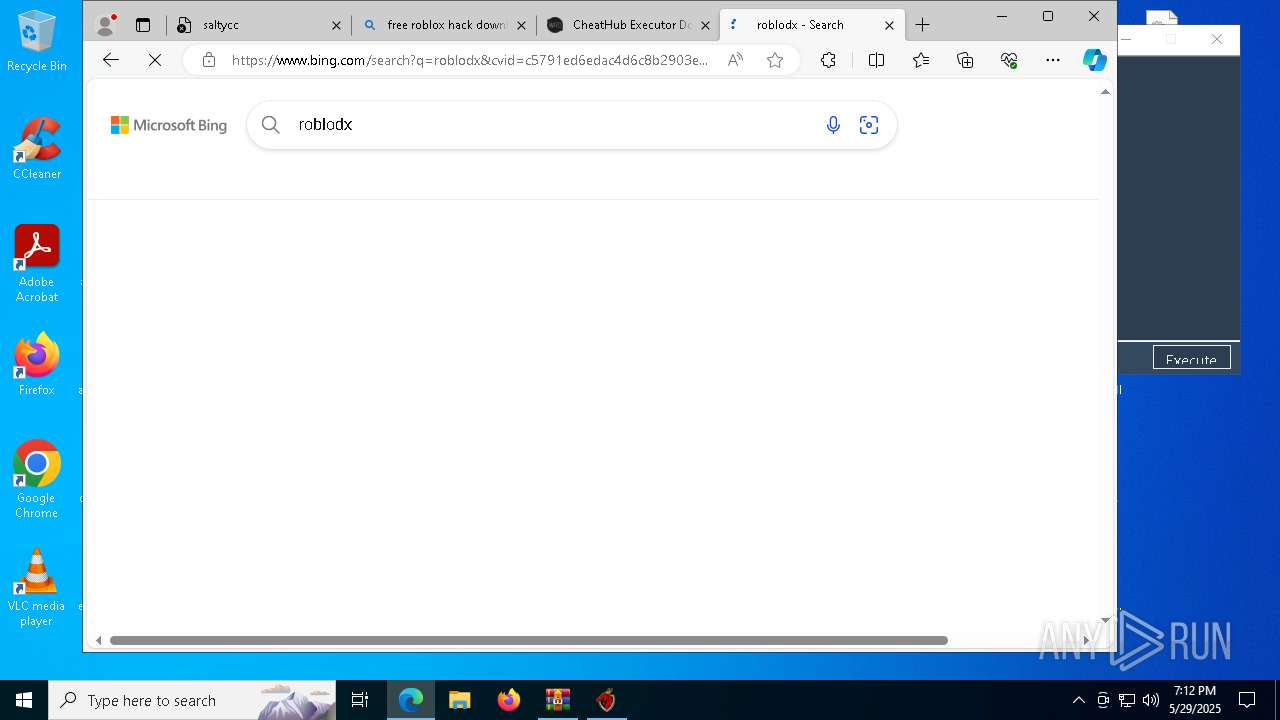Select Edge in the taskbar
Screen dimensions: 1280x720
pos(411,700)
